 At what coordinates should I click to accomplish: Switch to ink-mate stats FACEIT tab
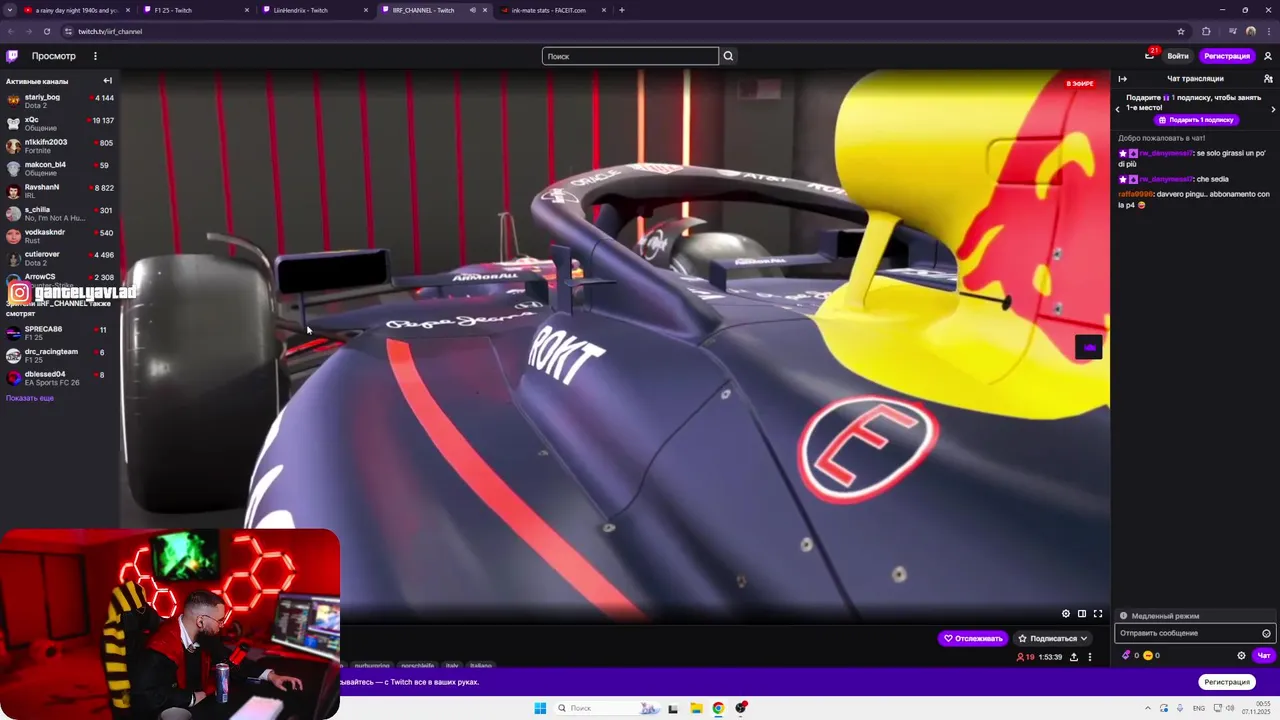[553, 10]
